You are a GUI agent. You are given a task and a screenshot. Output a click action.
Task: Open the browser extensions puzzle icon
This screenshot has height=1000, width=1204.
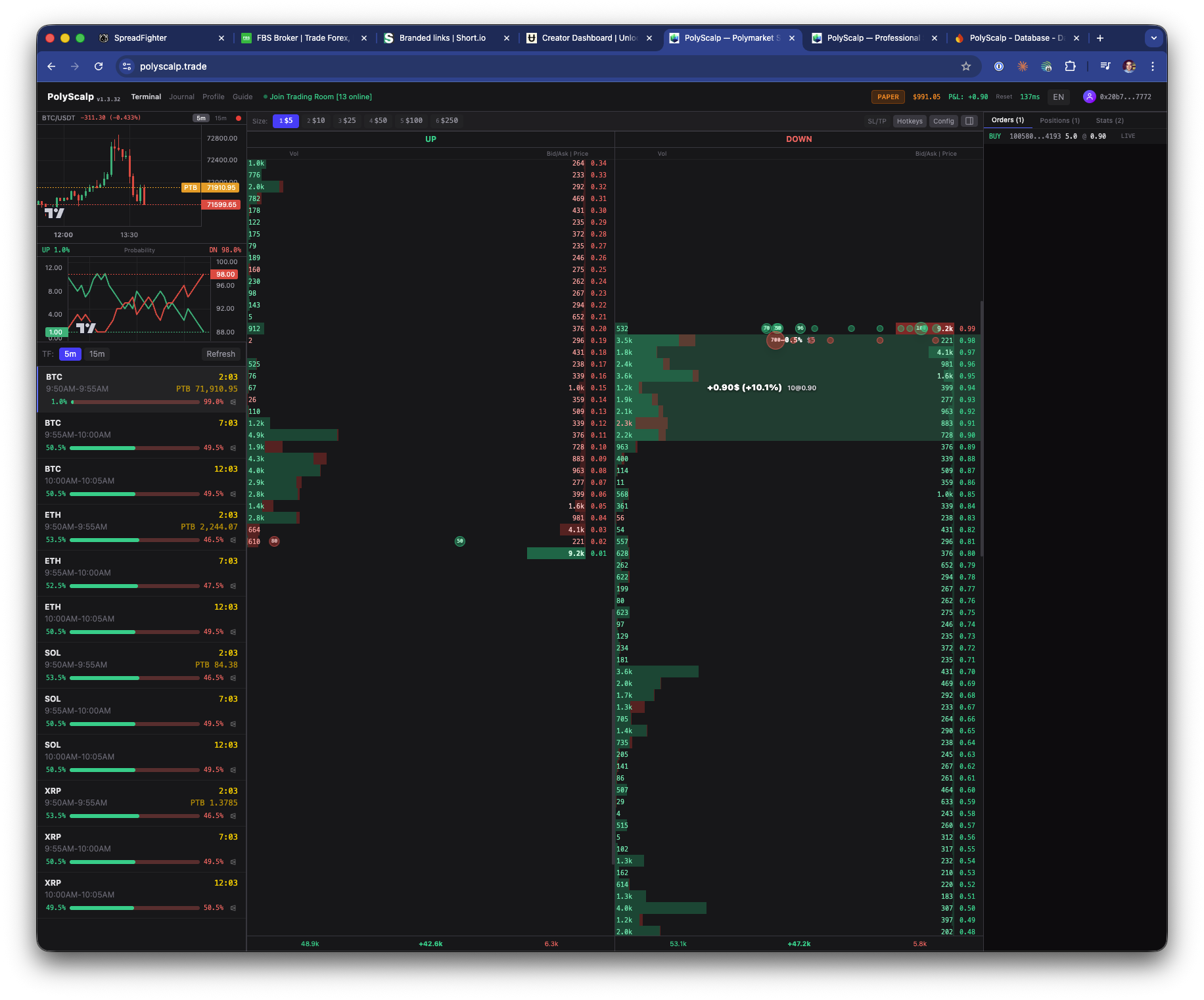[1070, 66]
